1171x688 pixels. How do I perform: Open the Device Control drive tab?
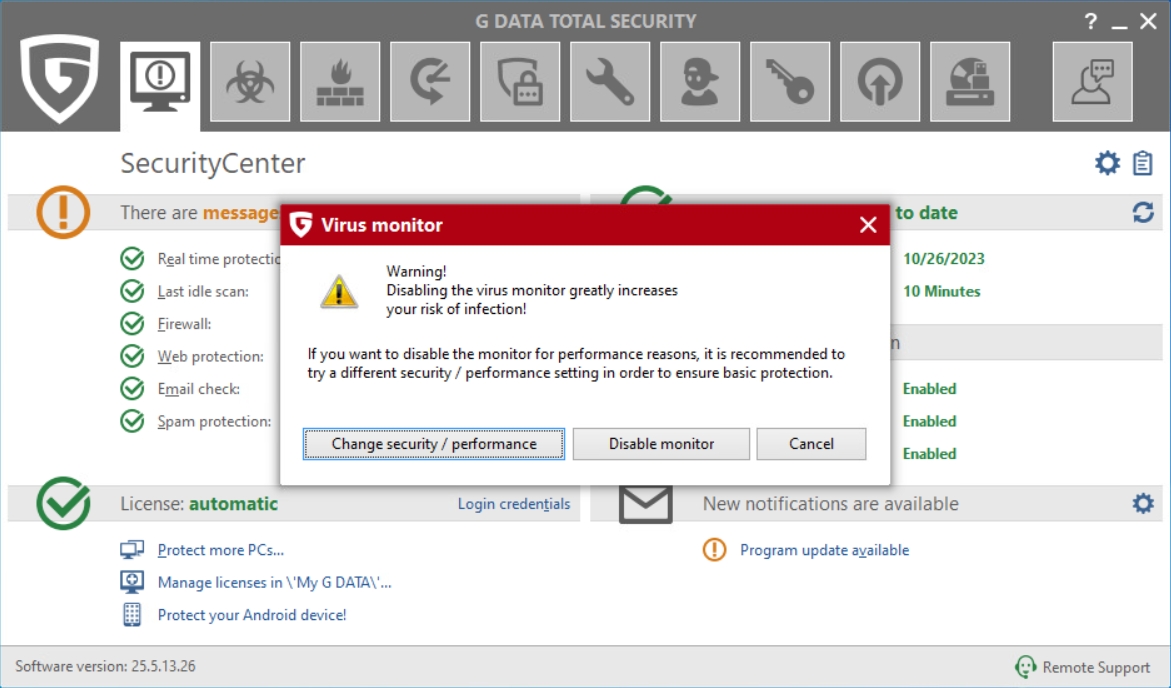[x=969, y=82]
